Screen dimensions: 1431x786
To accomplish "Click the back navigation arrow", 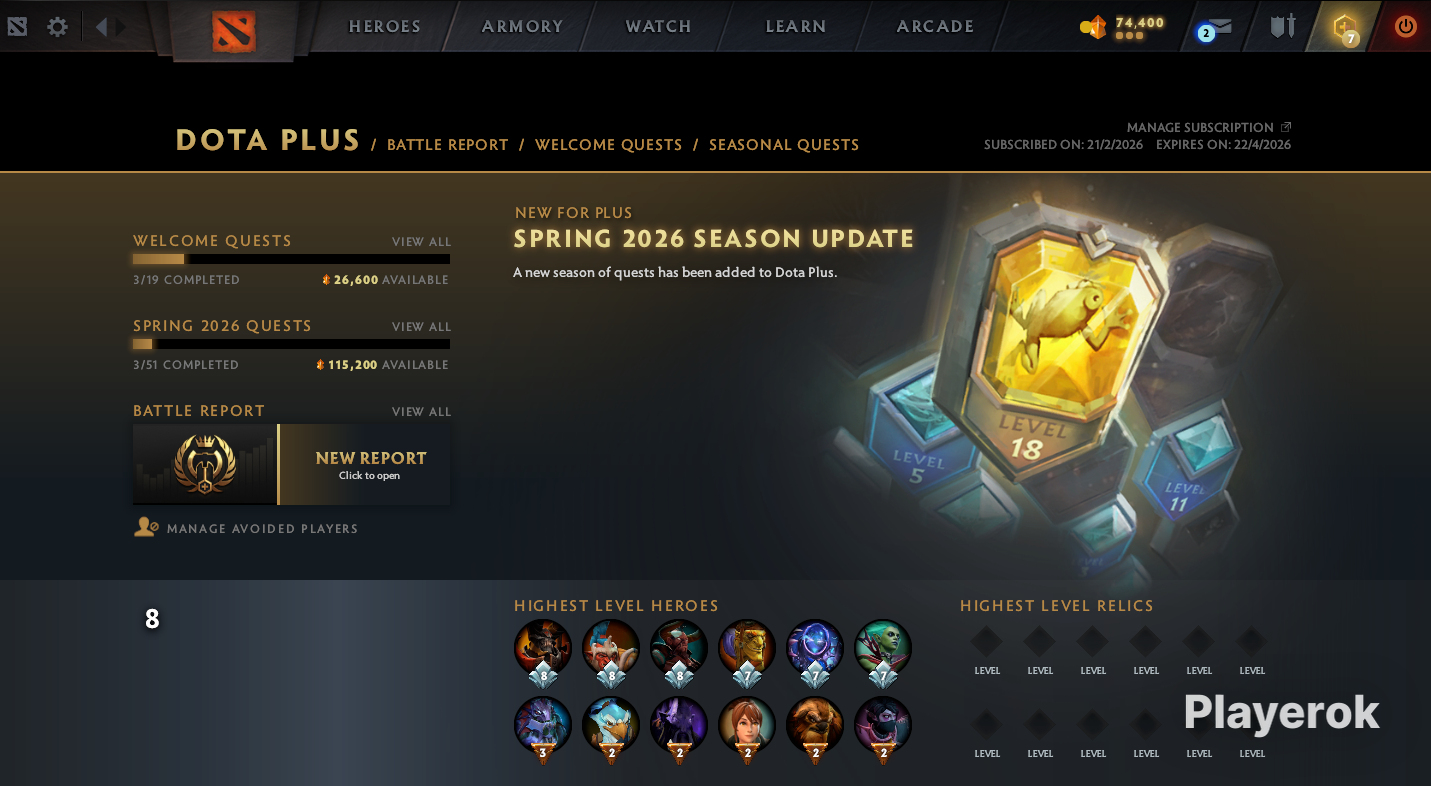I will [x=101, y=27].
